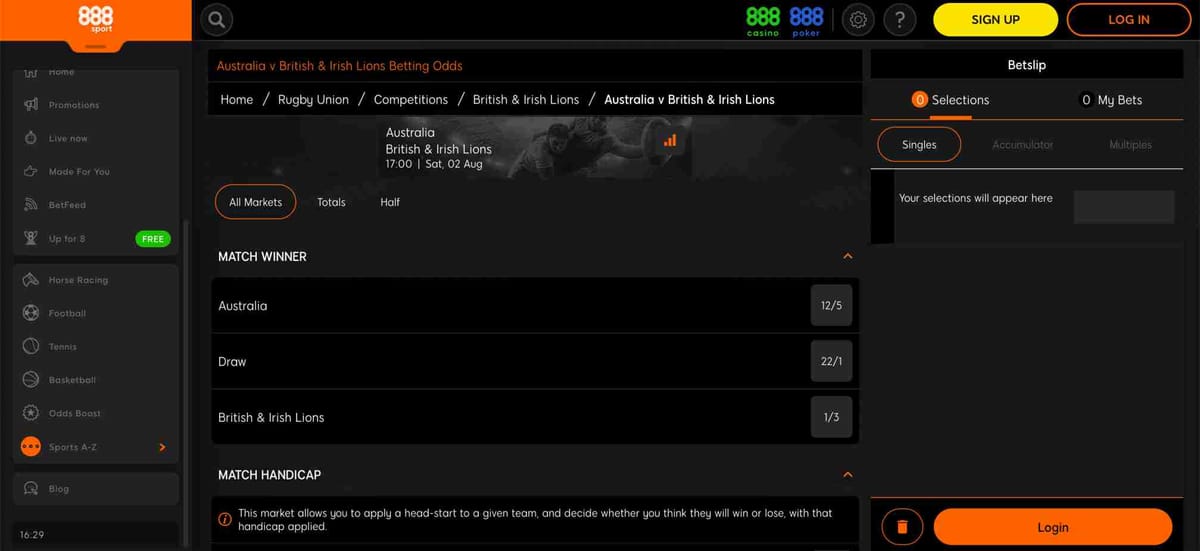Image resolution: width=1200 pixels, height=551 pixels.
Task: Click the SIGN UP button
Action: 995,20
